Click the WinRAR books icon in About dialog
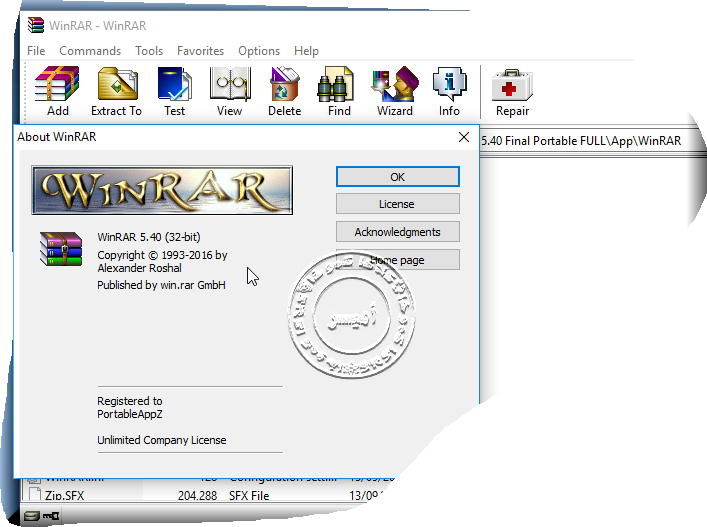Image resolution: width=707 pixels, height=527 pixels. pos(61,249)
